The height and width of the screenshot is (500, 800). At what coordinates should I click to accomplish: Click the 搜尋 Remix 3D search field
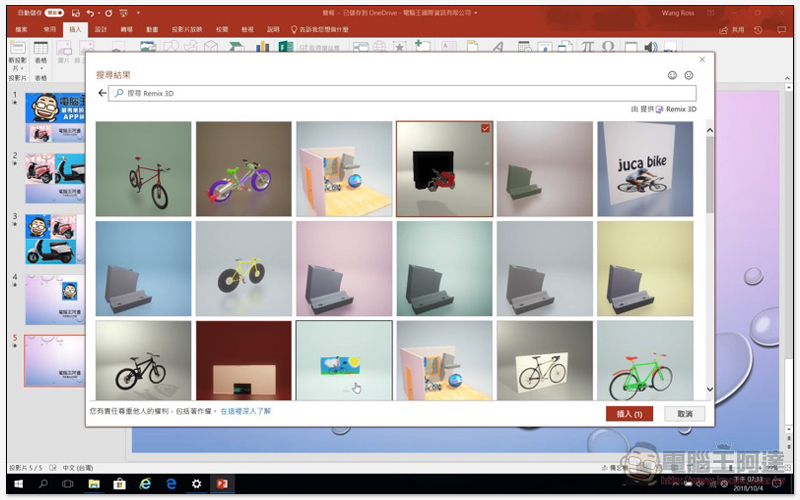tap(402, 93)
